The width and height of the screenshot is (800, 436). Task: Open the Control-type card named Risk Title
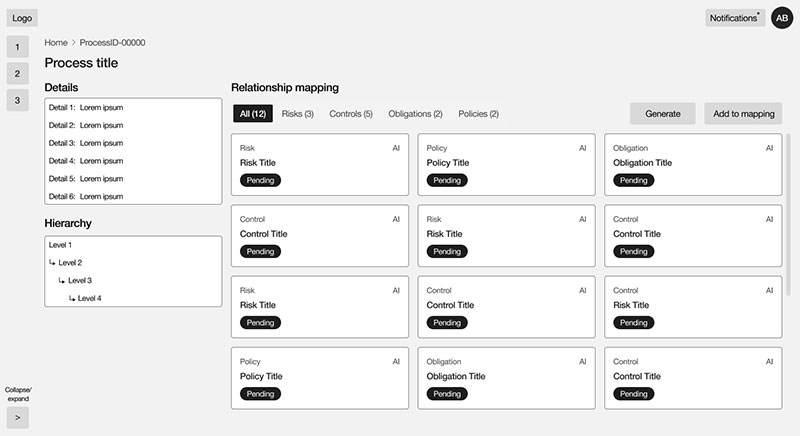693,307
